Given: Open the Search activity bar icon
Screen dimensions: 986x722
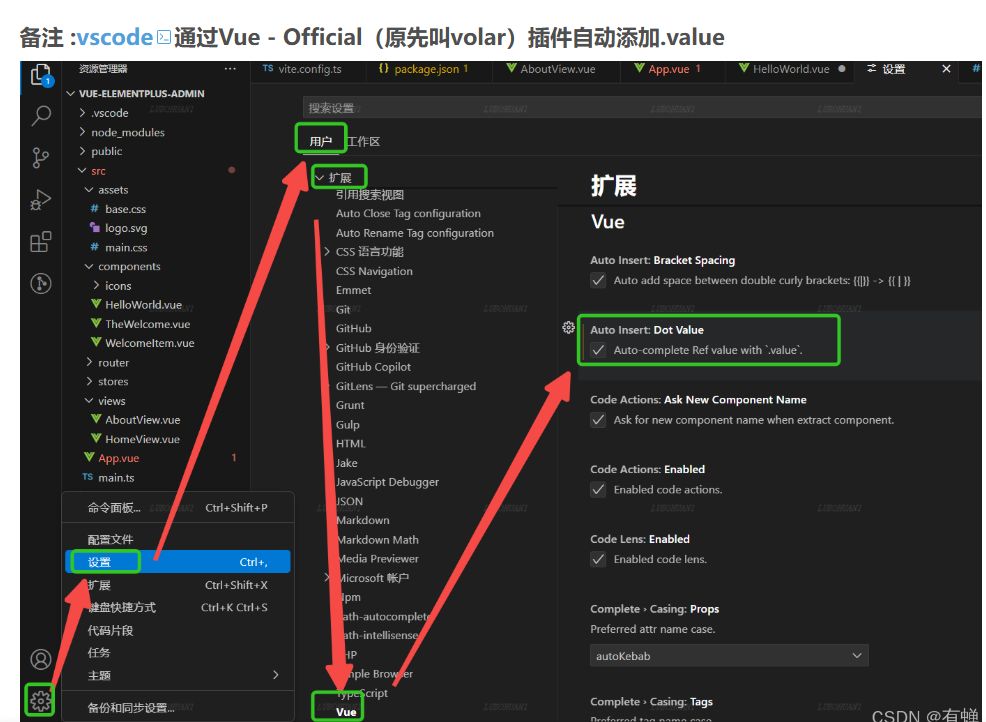Looking at the screenshot, I should tap(41, 116).
